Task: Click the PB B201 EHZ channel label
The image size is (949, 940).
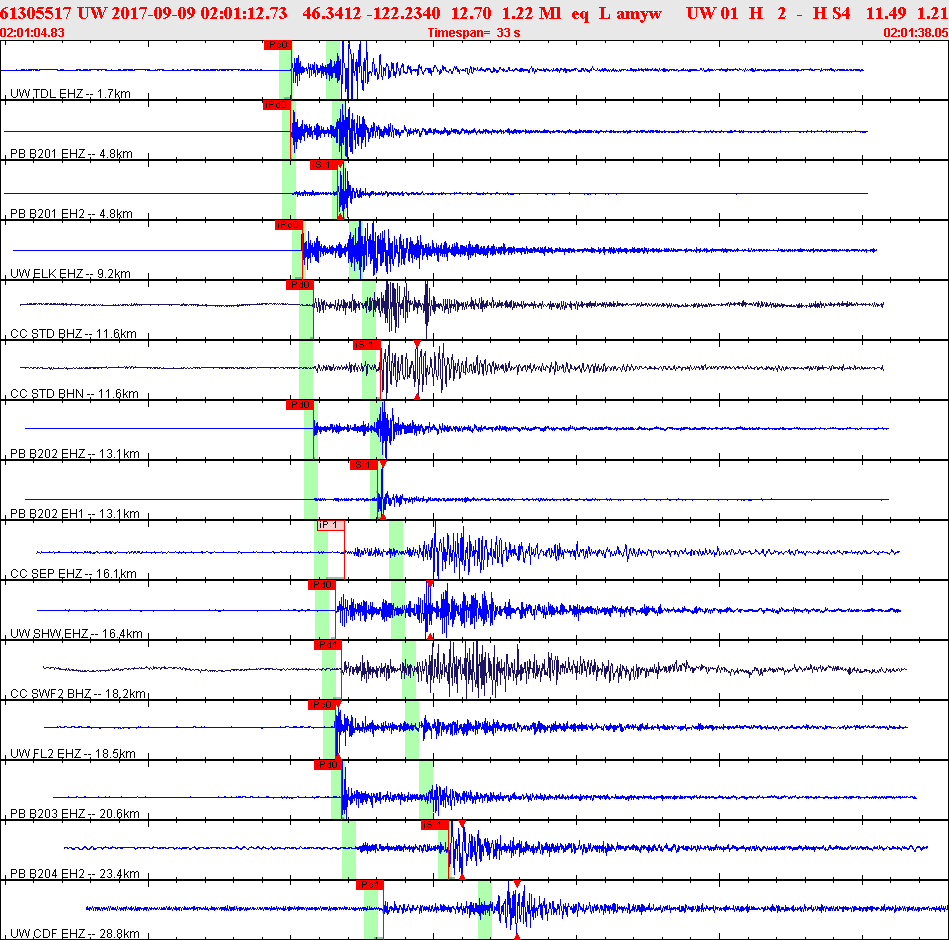Action: point(71,154)
